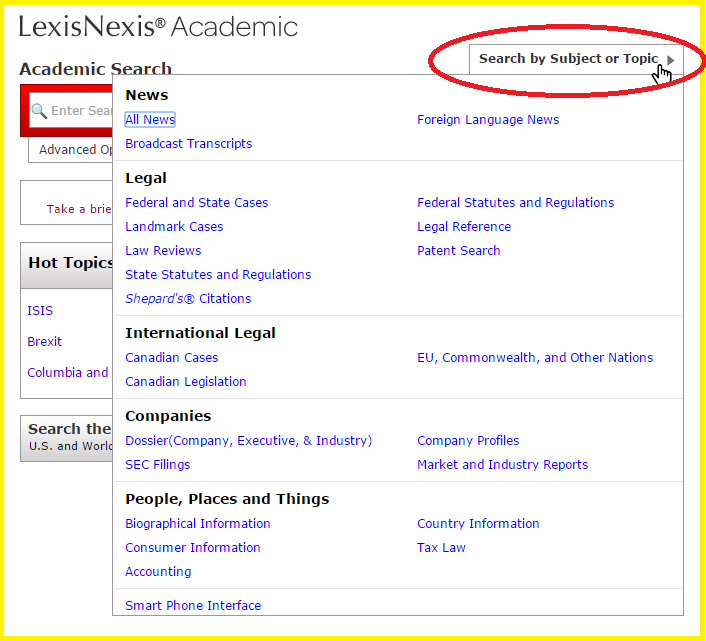Click the International Legal heading
Image resolution: width=706 pixels, height=641 pixels.
pos(200,333)
